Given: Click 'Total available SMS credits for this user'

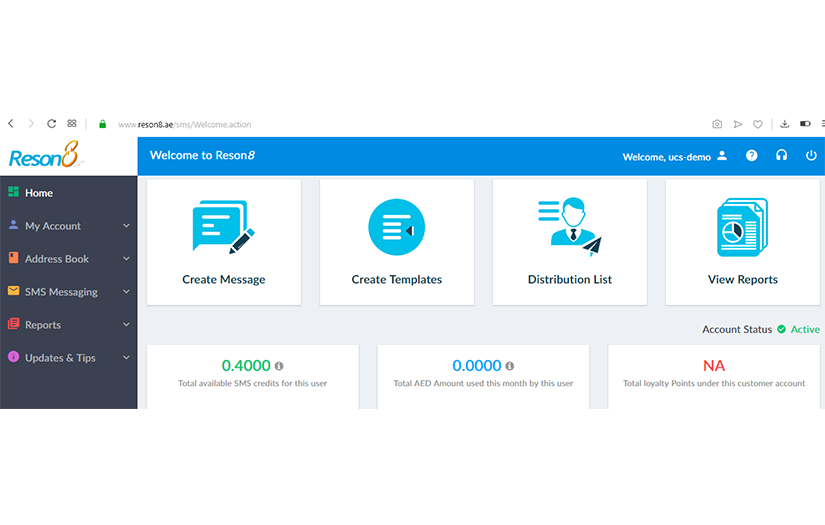Looking at the screenshot, I should pyautogui.click(x=253, y=383).
